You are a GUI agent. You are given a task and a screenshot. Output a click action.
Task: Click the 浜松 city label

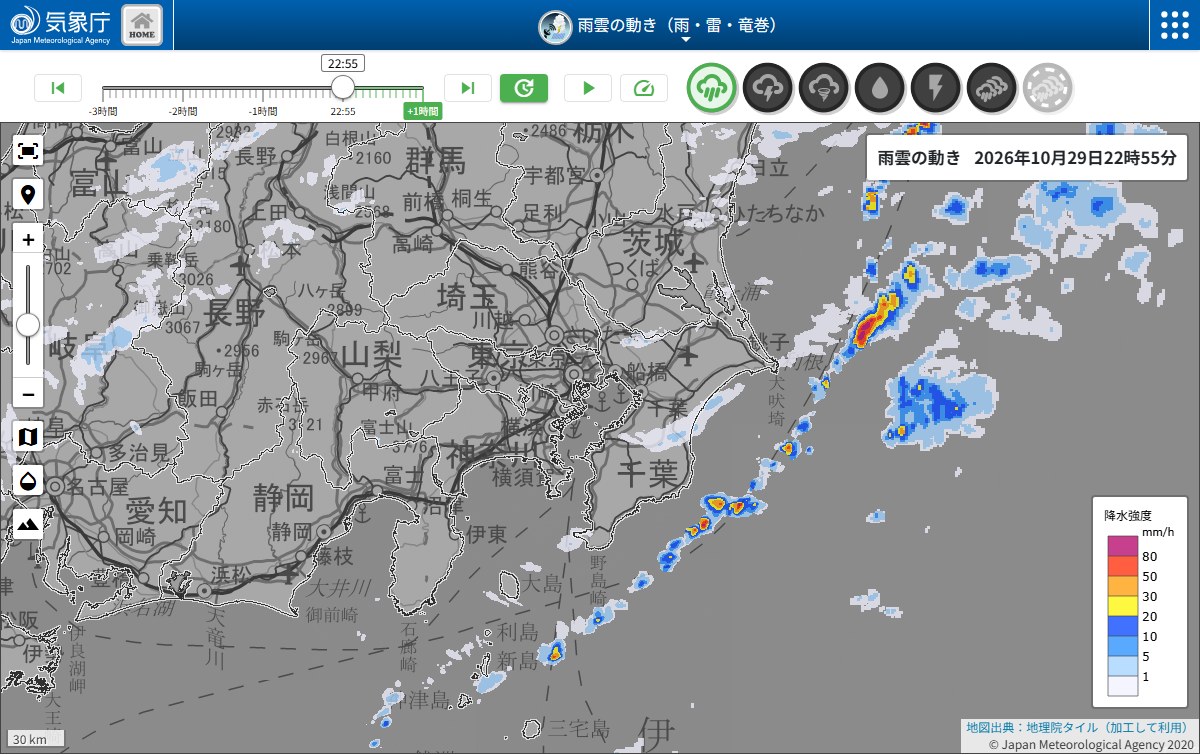point(232,574)
